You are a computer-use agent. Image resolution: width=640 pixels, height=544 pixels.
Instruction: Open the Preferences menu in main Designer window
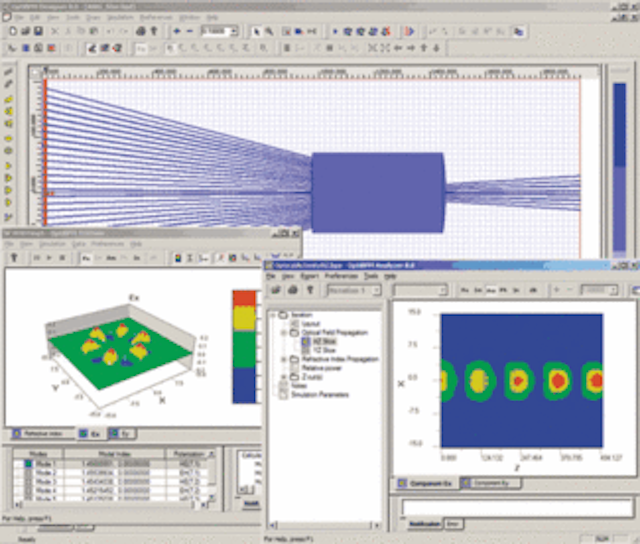point(156,18)
